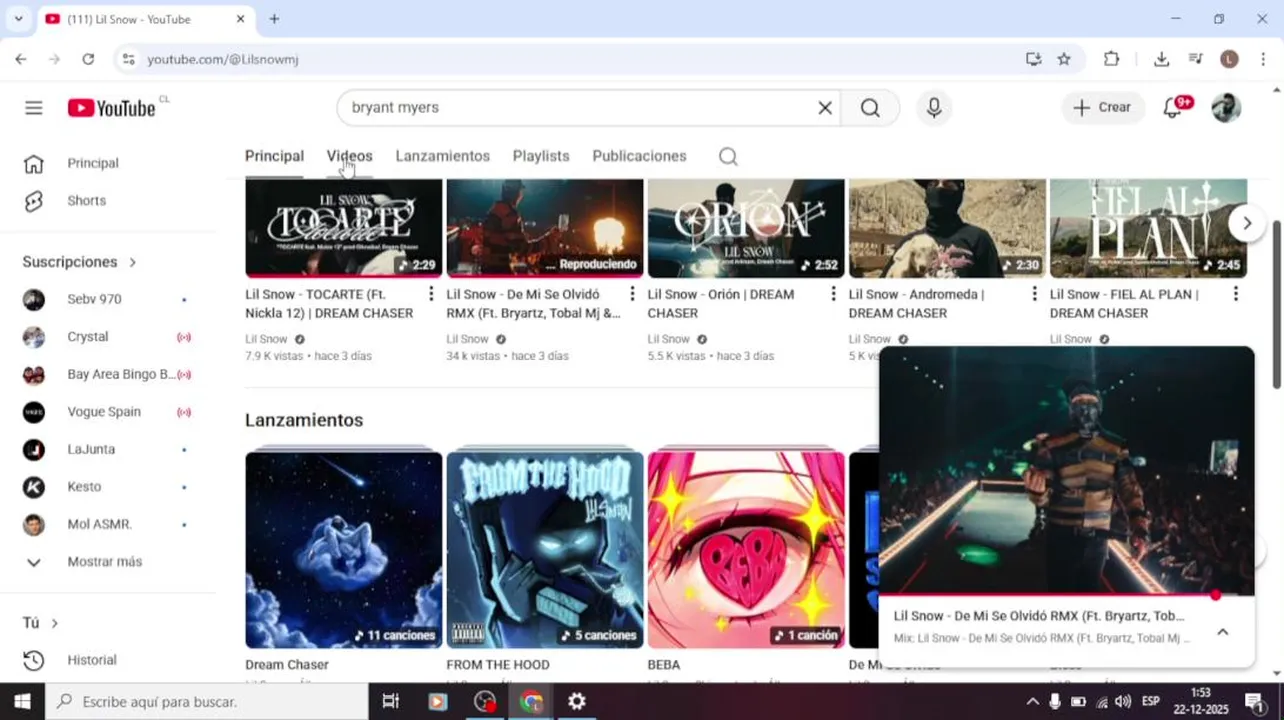Open the notifications bell
Image resolution: width=1284 pixels, height=720 pixels.
pyautogui.click(x=1173, y=107)
